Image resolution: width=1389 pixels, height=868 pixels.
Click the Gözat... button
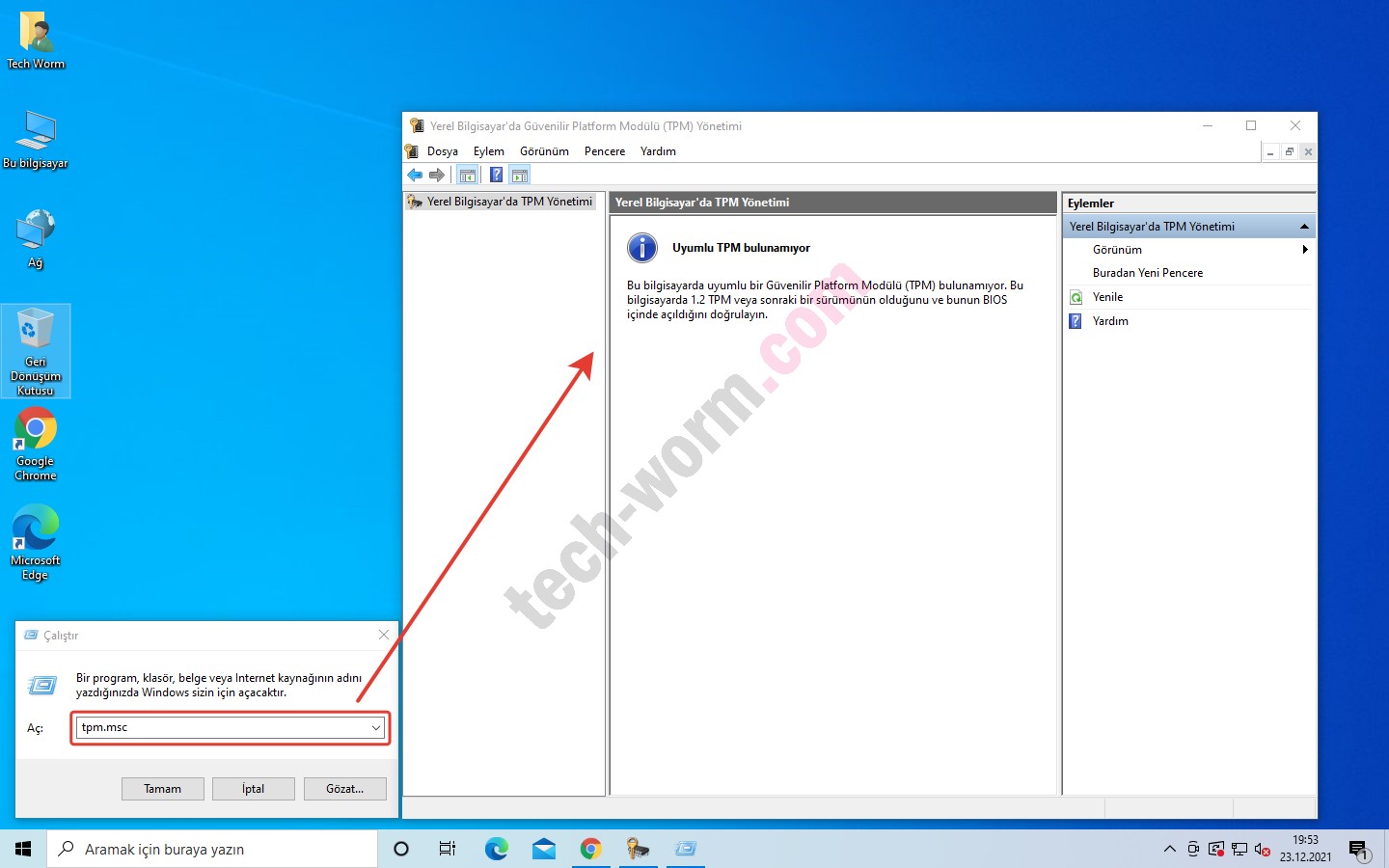click(x=344, y=789)
